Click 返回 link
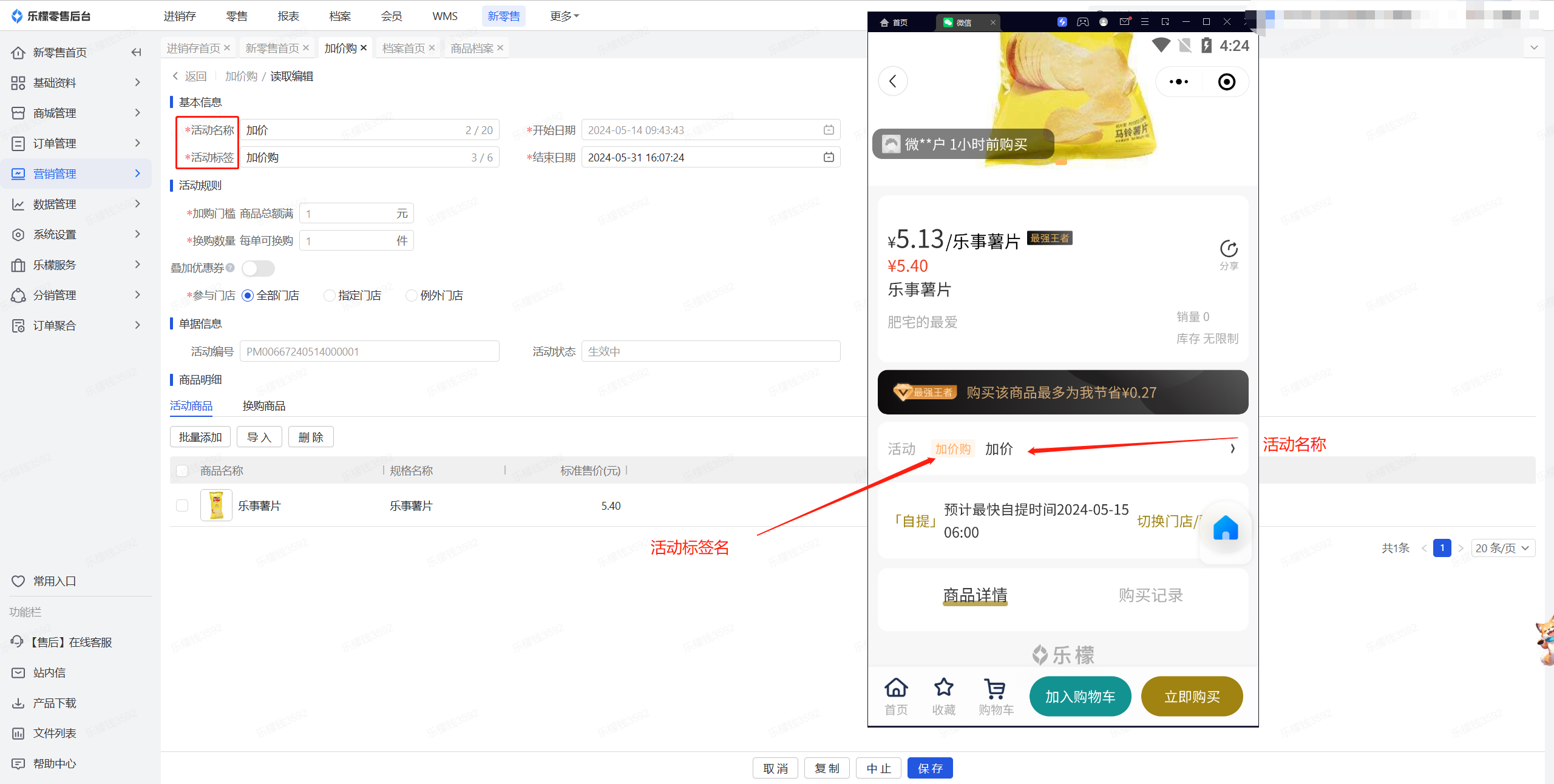Image resolution: width=1554 pixels, height=784 pixels. (x=190, y=76)
